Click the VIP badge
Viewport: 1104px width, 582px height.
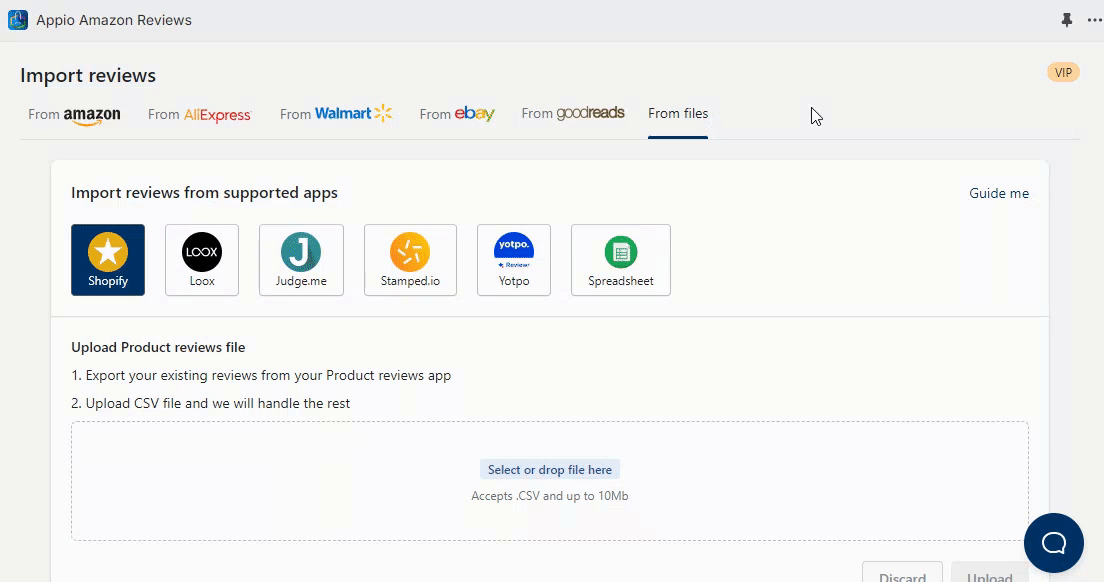[x=1063, y=72]
